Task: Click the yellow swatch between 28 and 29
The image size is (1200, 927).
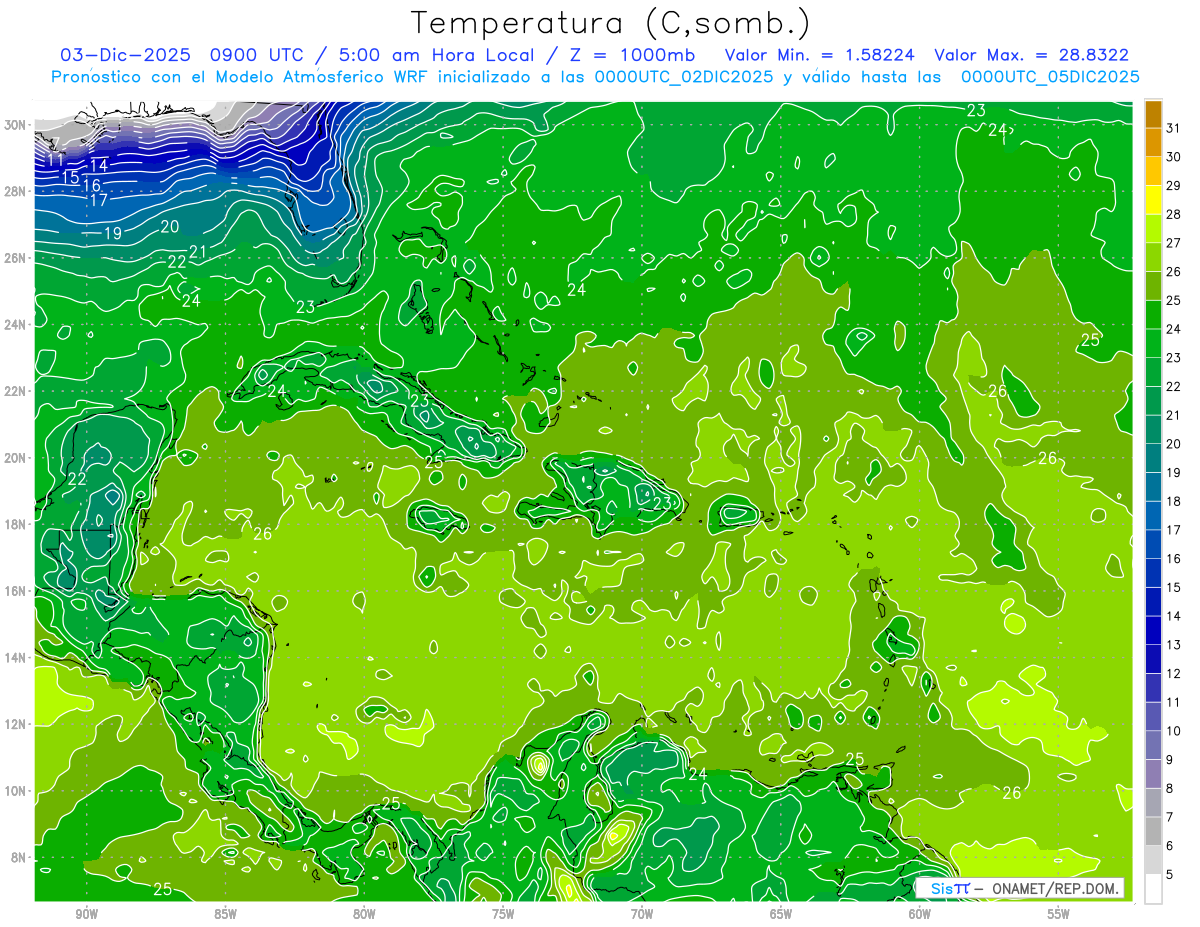Action: (1154, 200)
